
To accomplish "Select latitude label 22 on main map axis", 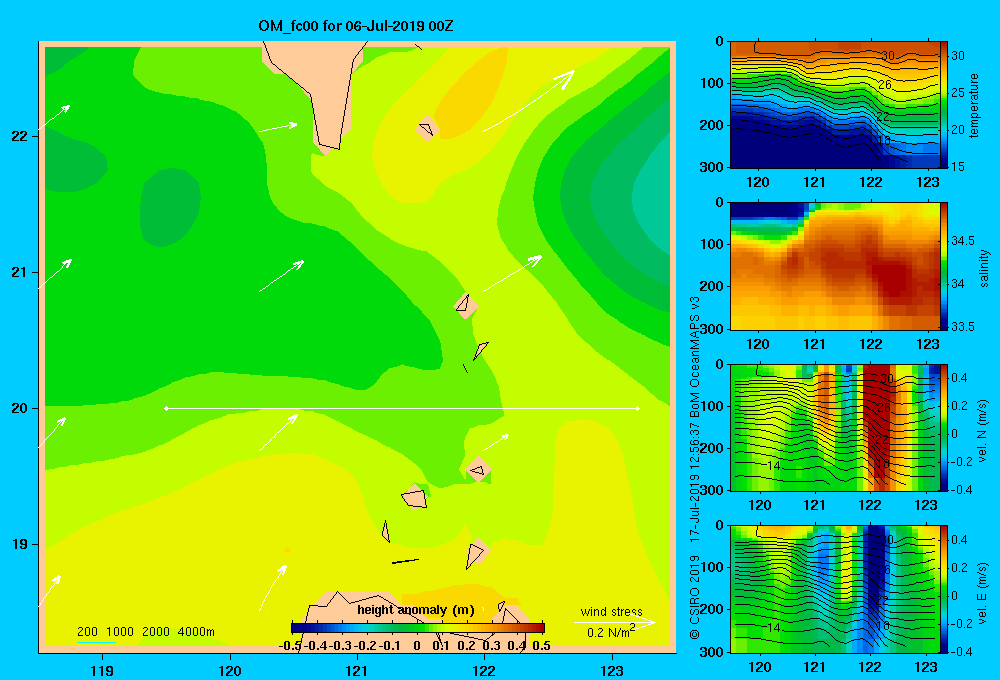I will (19, 136).
